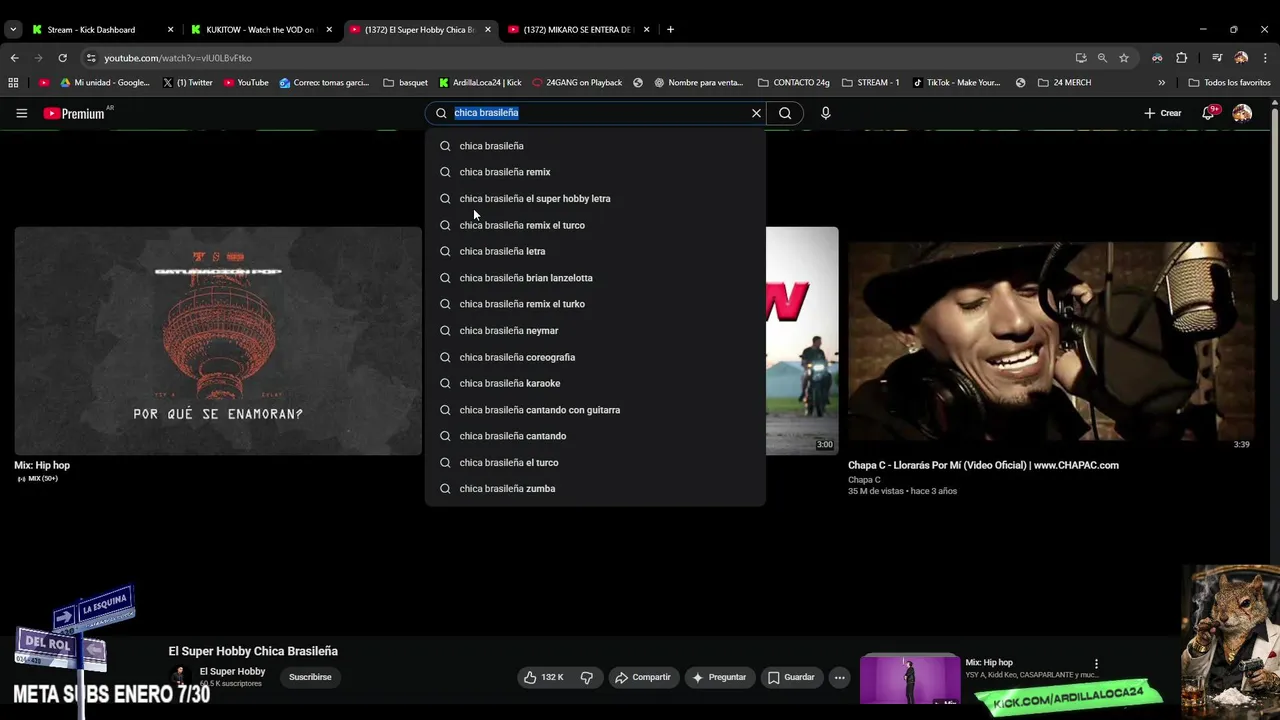Viewport: 1280px width, 720px height.
Task: Pick the first suggestion 'chica brasileña'
Action: (595, 146)
